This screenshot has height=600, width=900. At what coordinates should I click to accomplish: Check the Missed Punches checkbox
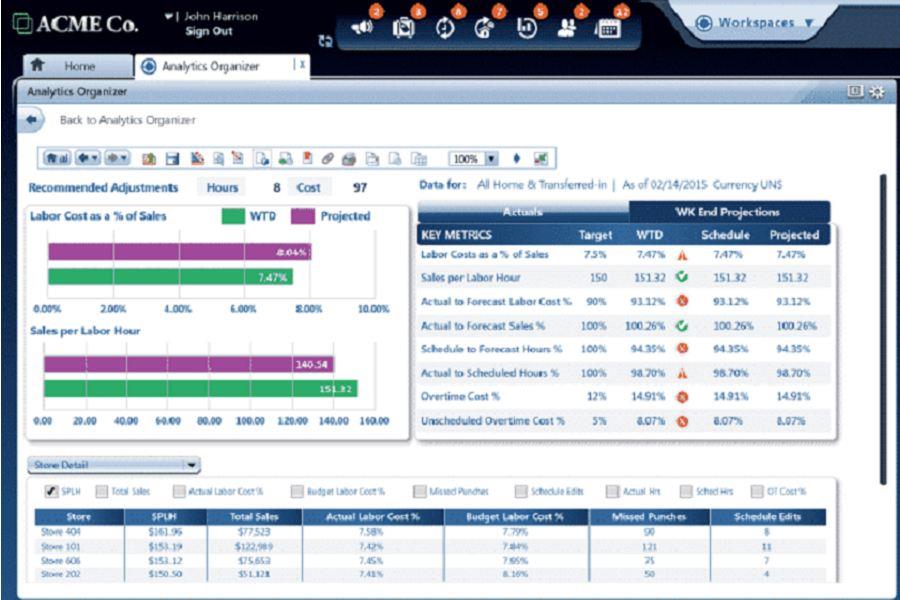[419, 492]
